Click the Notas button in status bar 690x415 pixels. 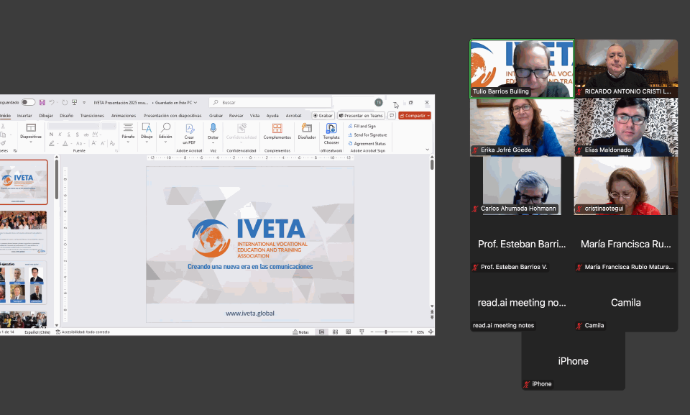[301, 332]
